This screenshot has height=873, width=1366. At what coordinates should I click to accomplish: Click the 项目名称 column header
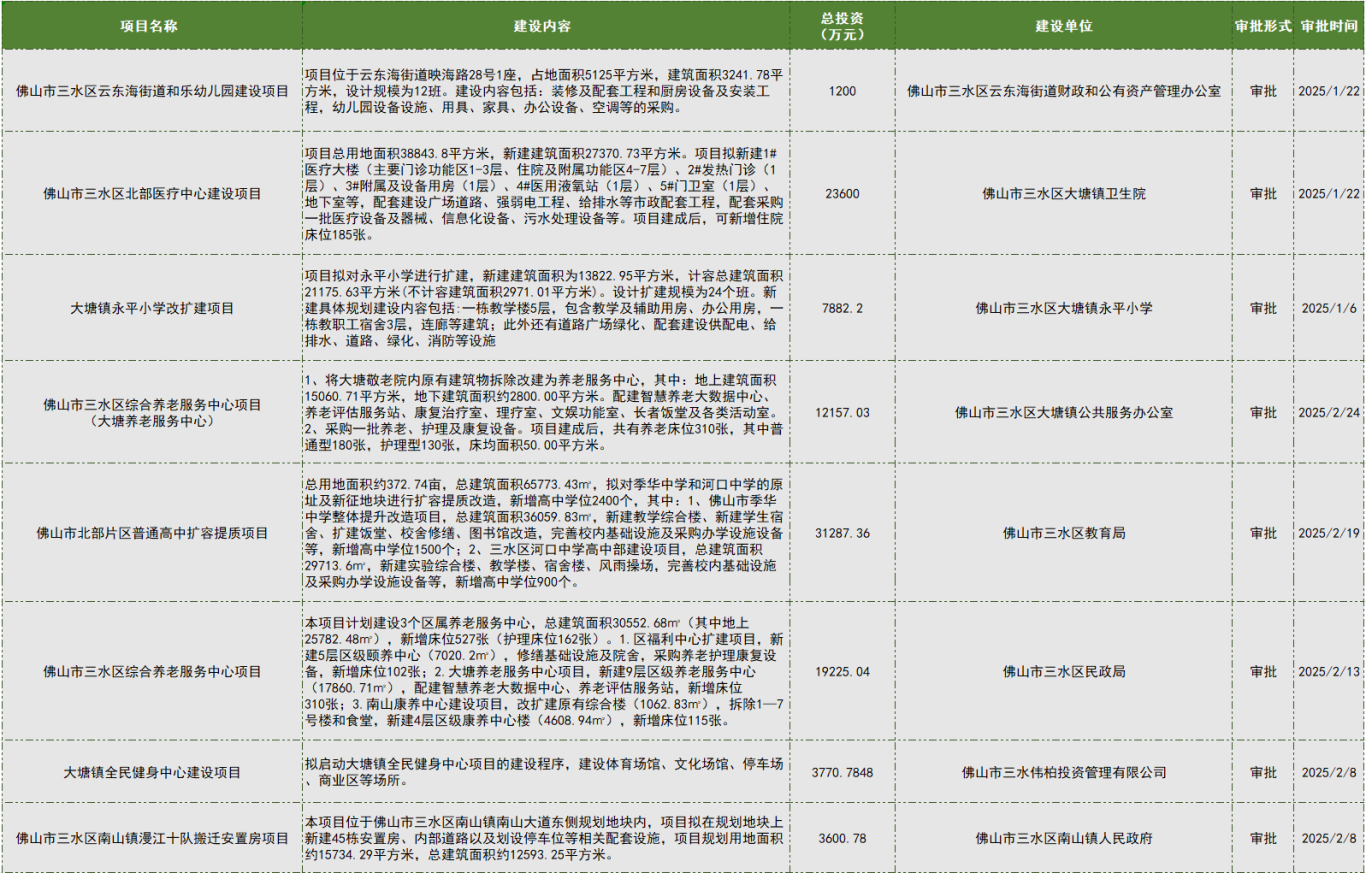(152, 26)
